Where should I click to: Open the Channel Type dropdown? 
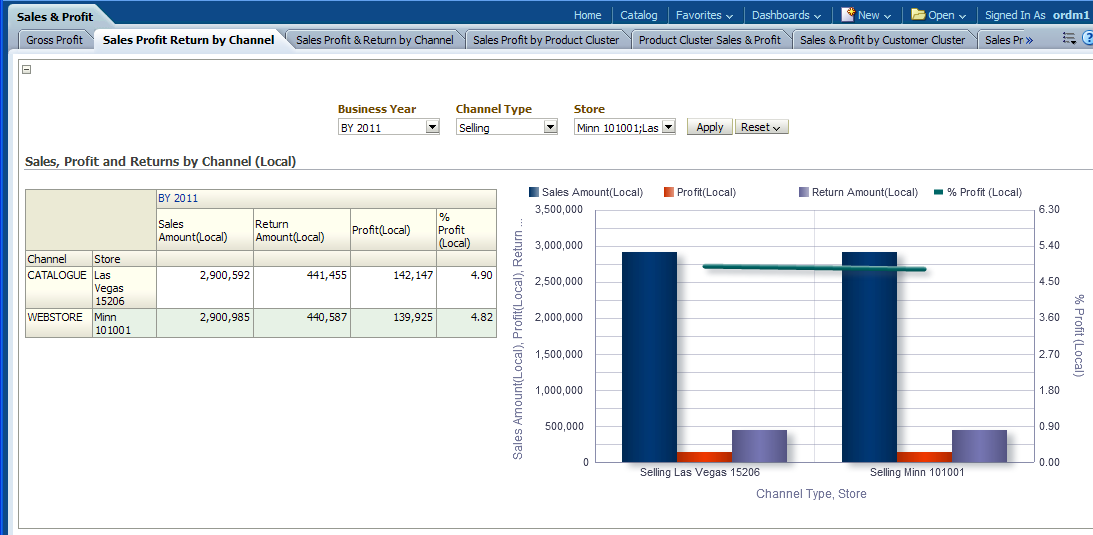pyautogui.click(x=551, y=127)
